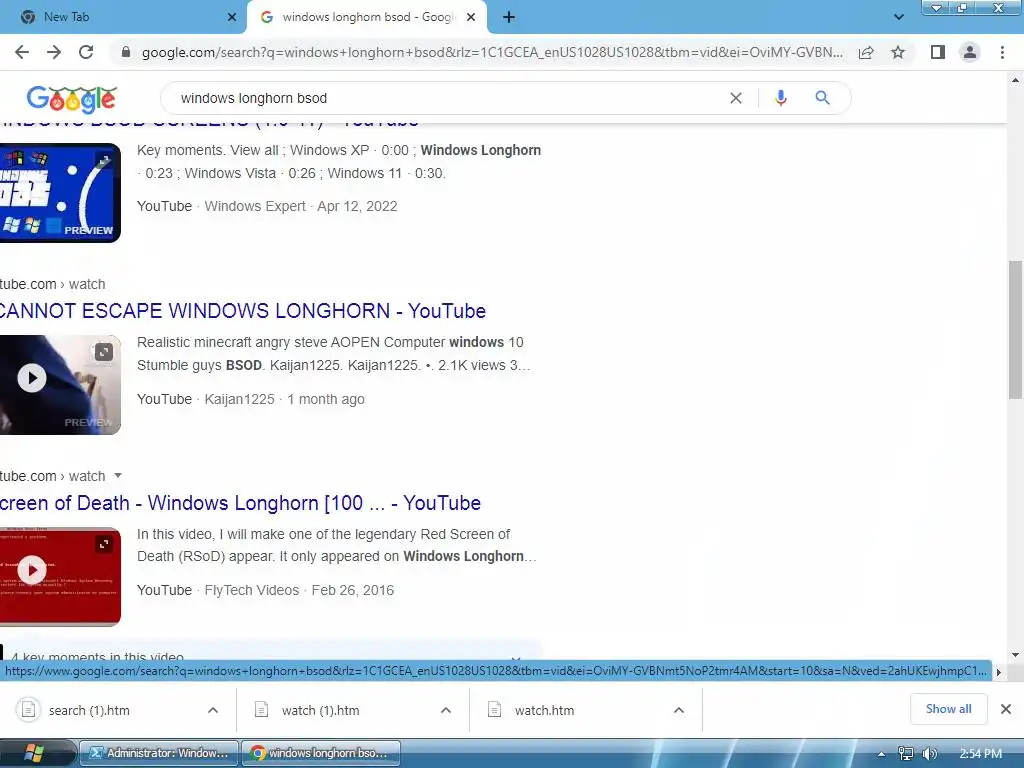Play the Kaijan1225 video preview
The height and width of the screenshot is (768, 1024).
(32, 378)
